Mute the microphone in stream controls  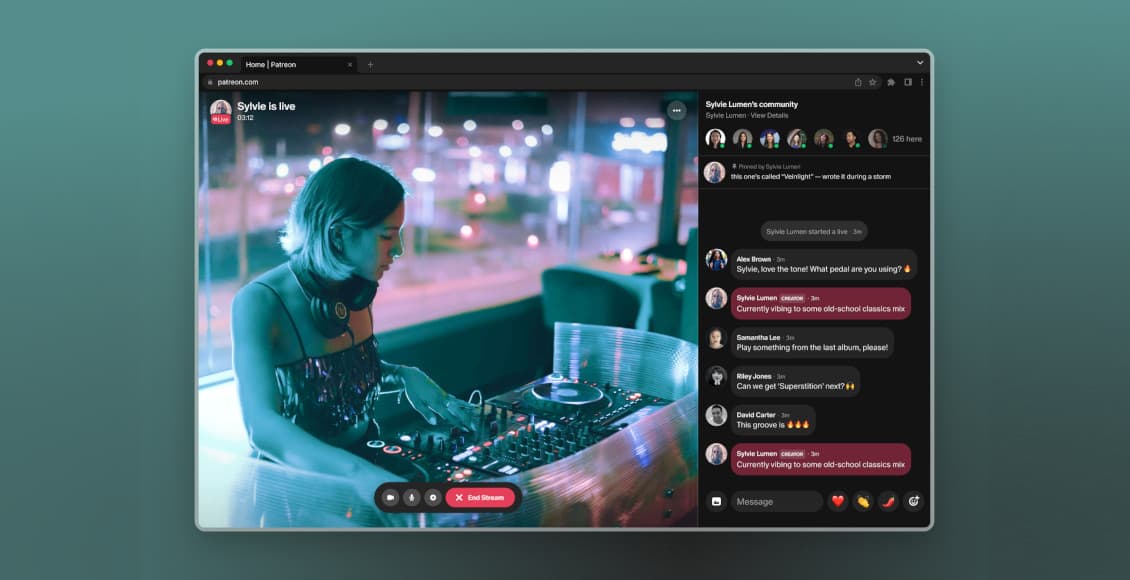pos(411,497)
